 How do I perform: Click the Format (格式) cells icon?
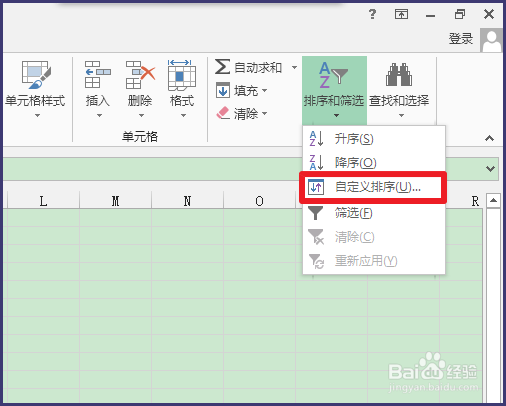pos(182,75)
